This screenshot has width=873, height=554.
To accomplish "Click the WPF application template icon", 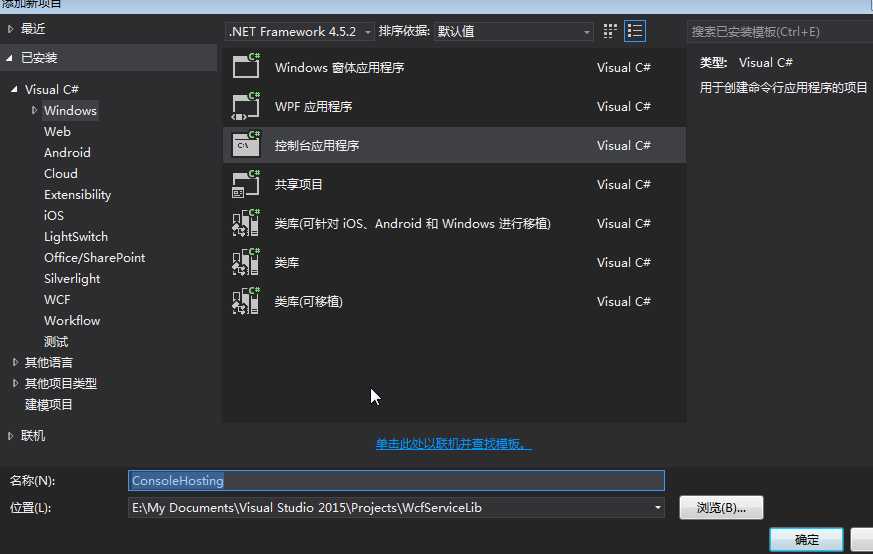I will tap(246, 106).
